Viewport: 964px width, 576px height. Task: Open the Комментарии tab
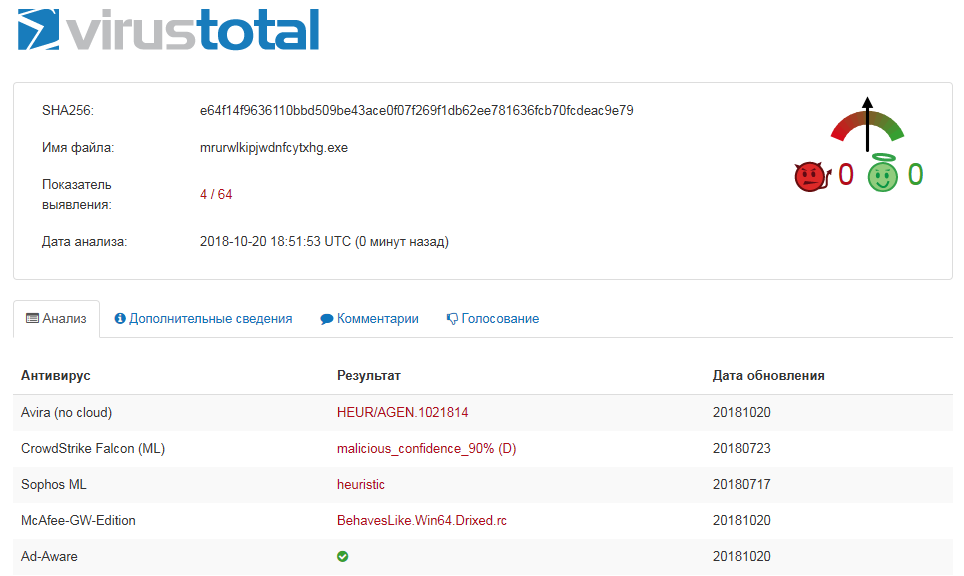[369, 318]
